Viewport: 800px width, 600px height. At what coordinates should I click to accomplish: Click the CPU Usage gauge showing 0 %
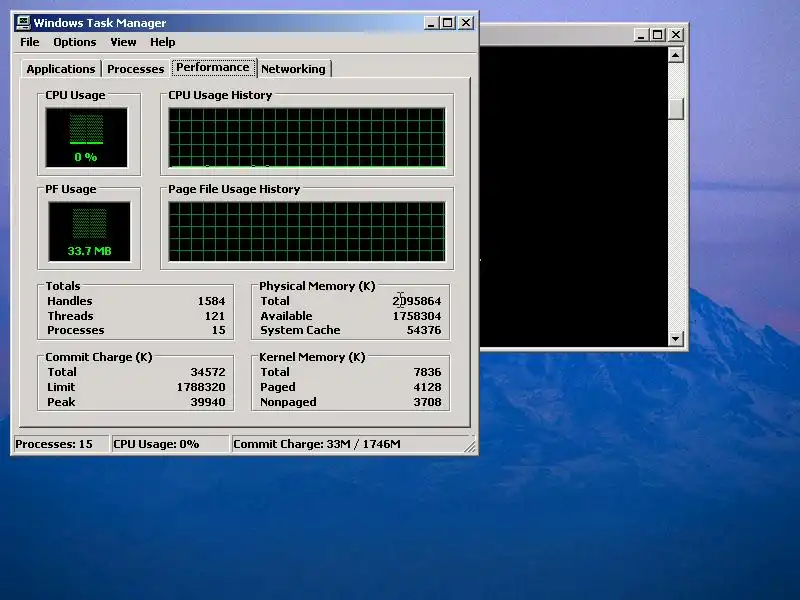[86, 137]
